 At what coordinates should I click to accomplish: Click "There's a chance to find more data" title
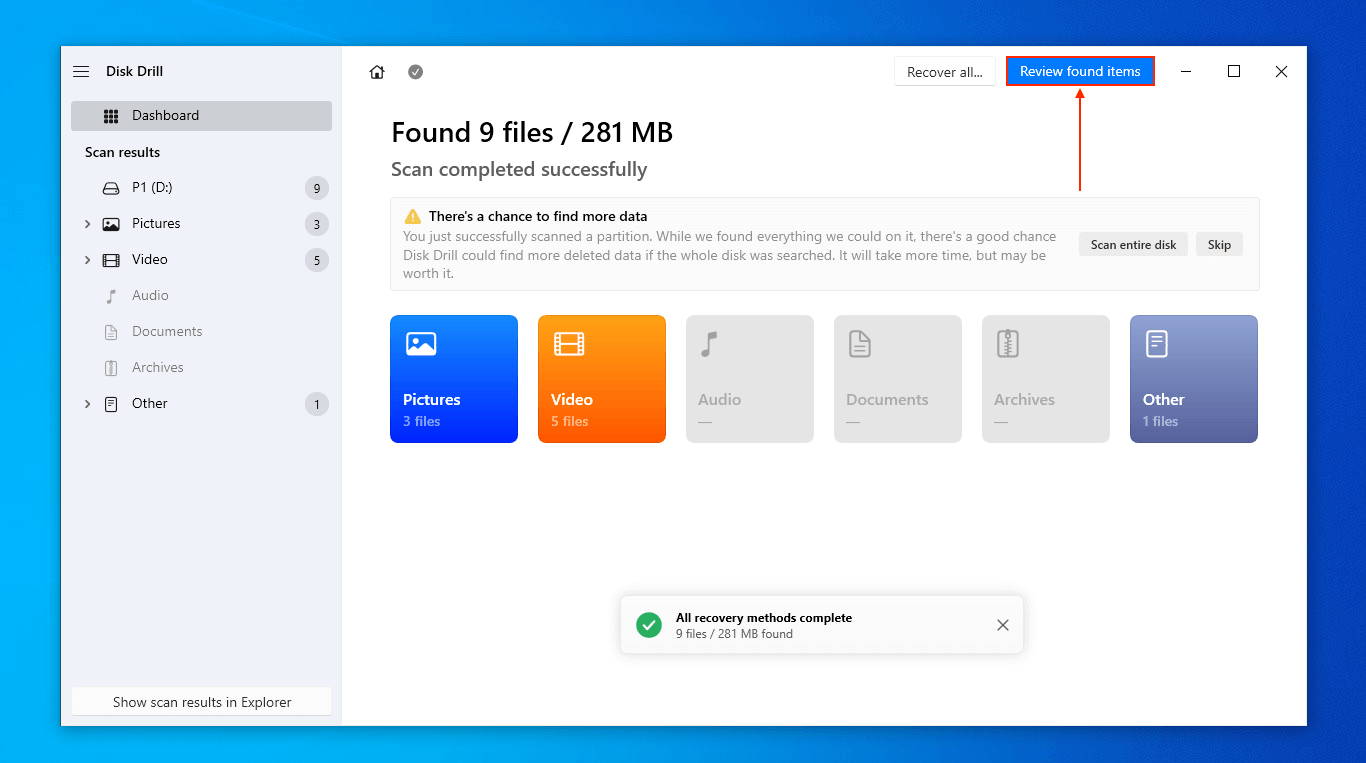538,216
